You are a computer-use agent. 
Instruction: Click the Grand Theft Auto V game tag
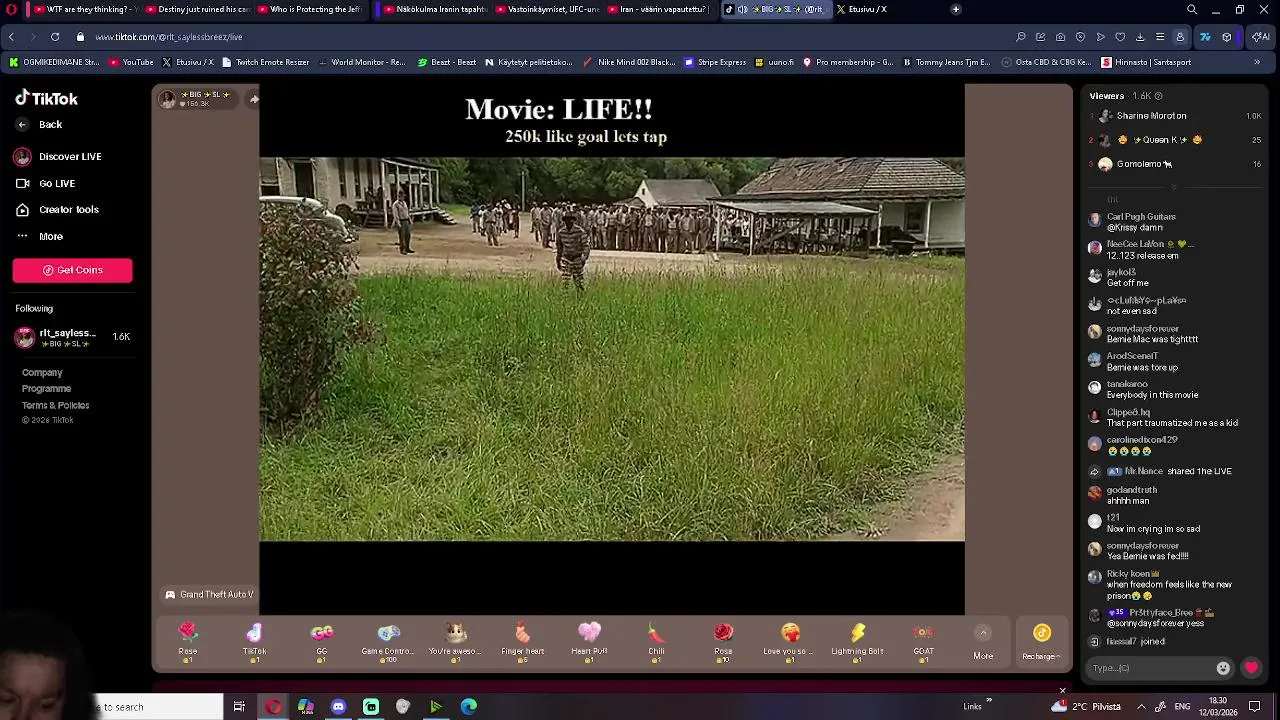pyautogui.click(x=209, y=594)
